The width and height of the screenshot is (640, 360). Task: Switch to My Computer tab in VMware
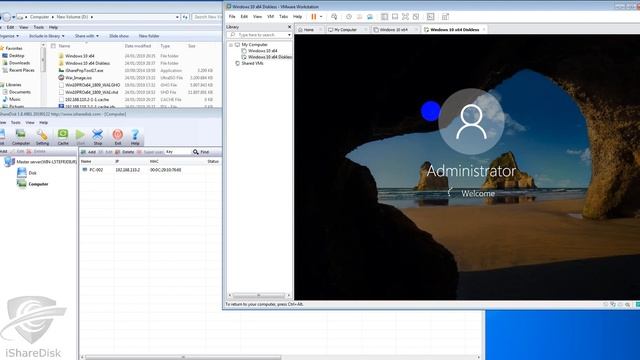(x=345, y=30)
